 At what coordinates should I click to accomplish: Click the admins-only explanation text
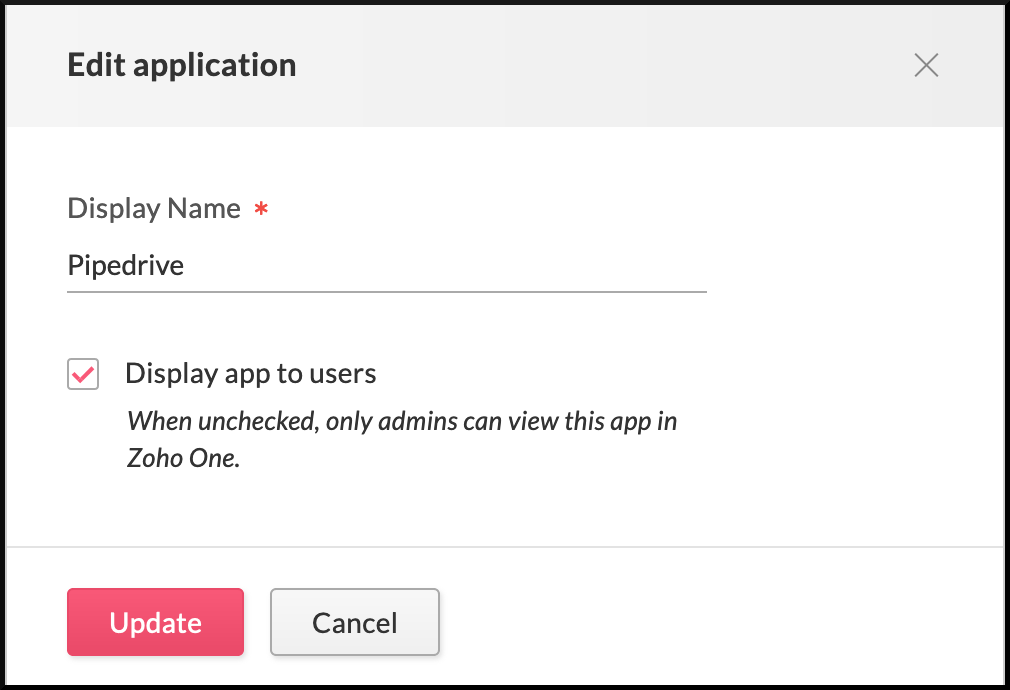pyautogui.click(x=400, y=420)
